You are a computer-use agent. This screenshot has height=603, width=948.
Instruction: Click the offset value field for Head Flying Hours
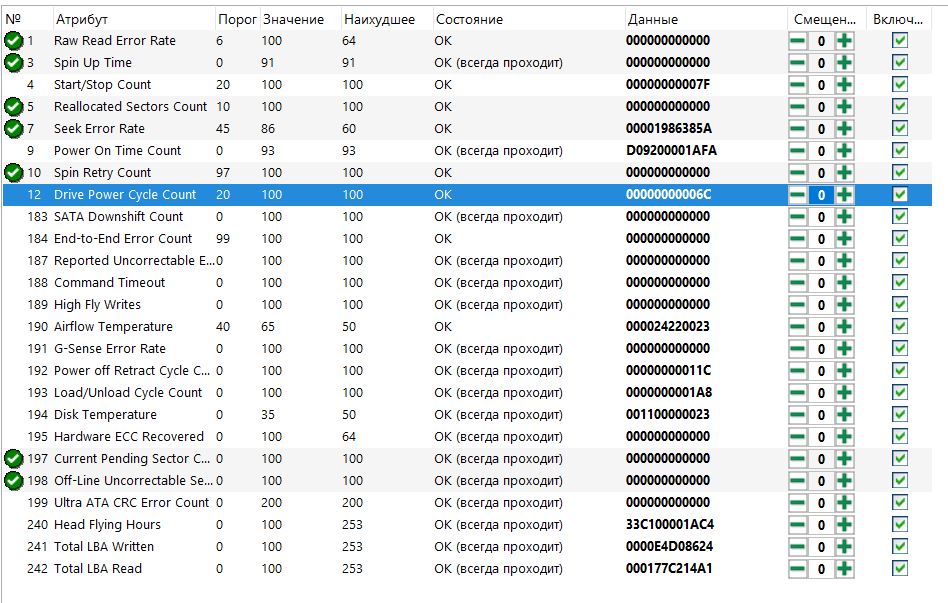[x=821, y=525]
